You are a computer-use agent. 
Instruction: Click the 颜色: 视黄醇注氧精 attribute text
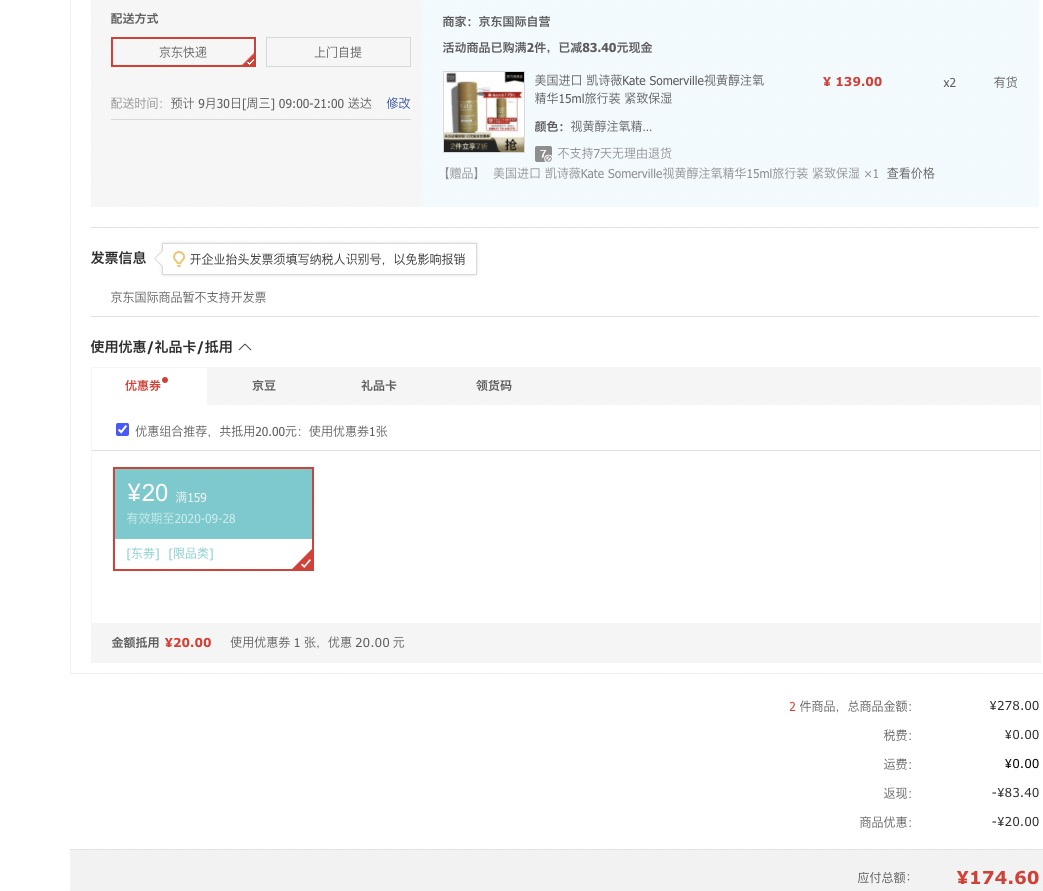(593, 126)
